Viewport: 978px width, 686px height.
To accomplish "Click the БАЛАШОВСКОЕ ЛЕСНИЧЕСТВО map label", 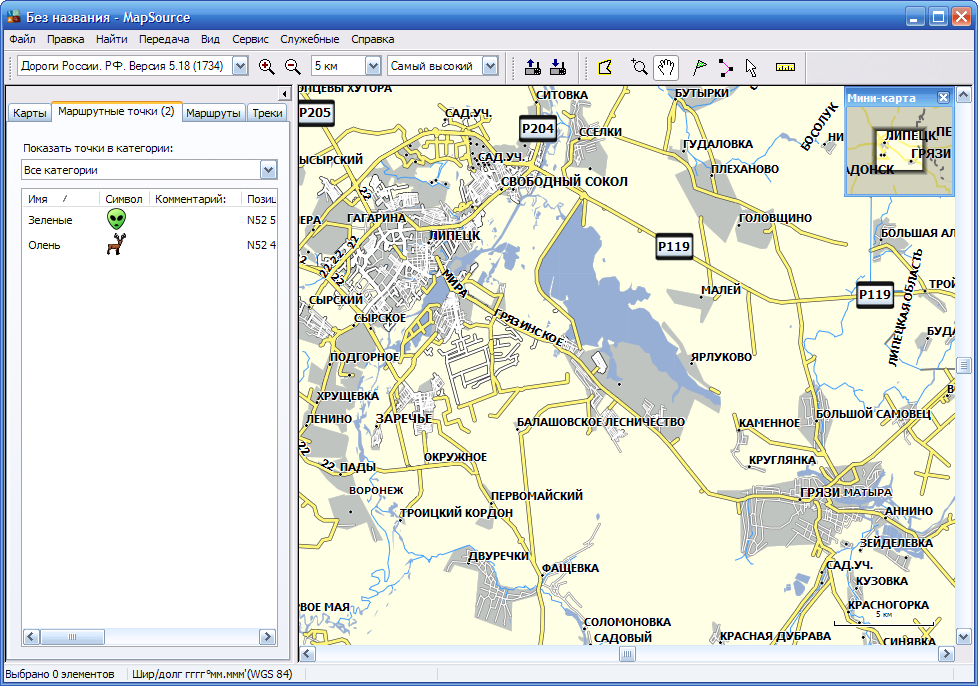I will coord(601,422).
